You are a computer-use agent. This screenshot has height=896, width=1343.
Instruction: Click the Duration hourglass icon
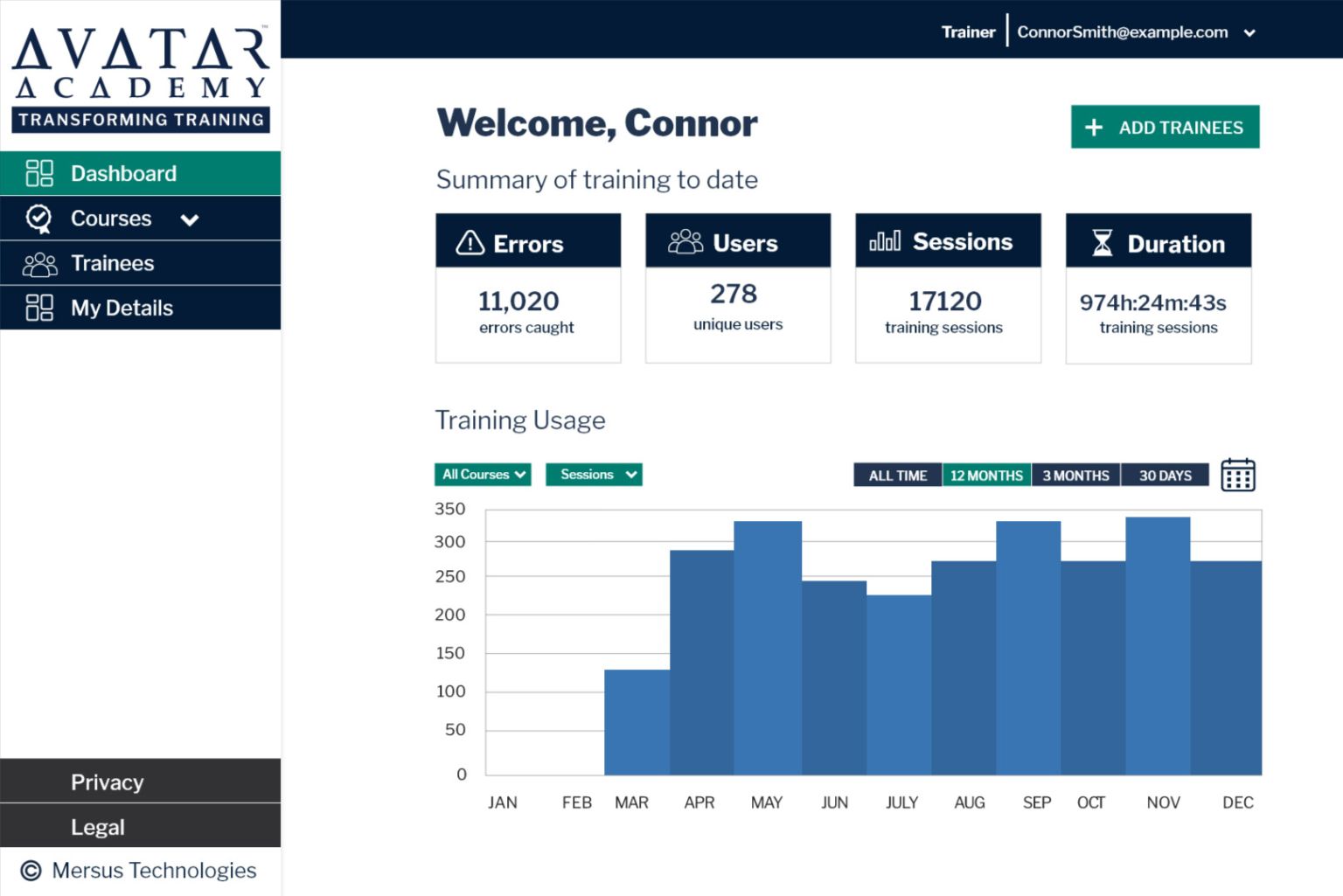point(1103,243)
